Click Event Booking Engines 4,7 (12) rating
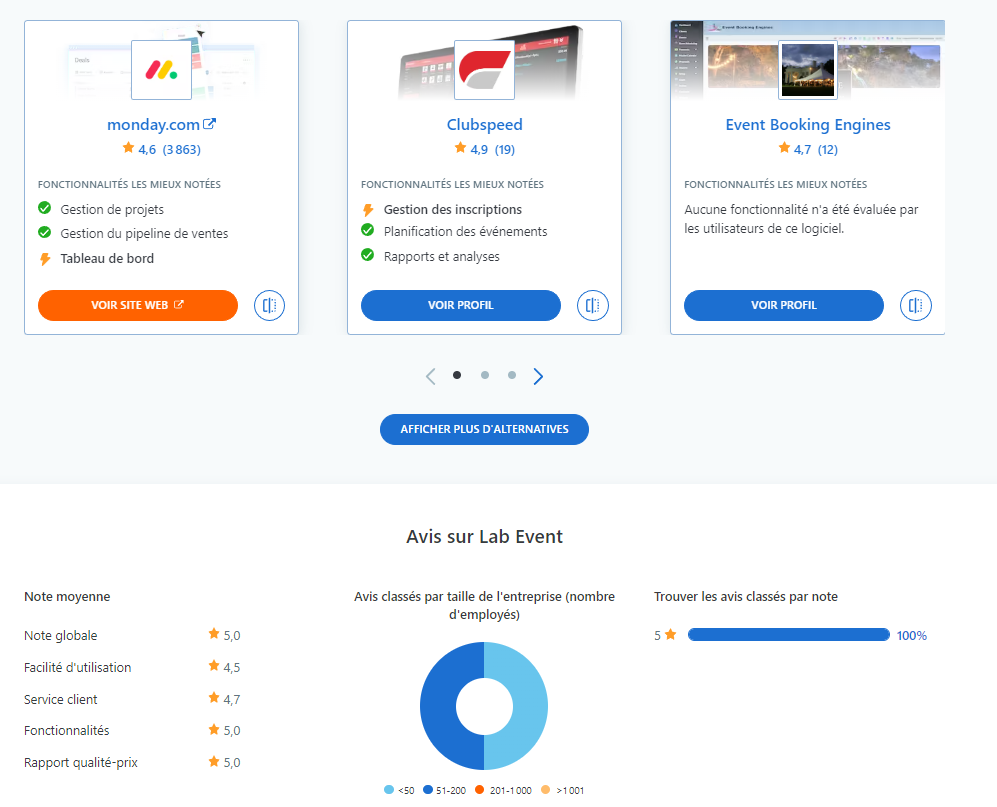The width and height of the screenshot is (997, 807). pos(808,149)
